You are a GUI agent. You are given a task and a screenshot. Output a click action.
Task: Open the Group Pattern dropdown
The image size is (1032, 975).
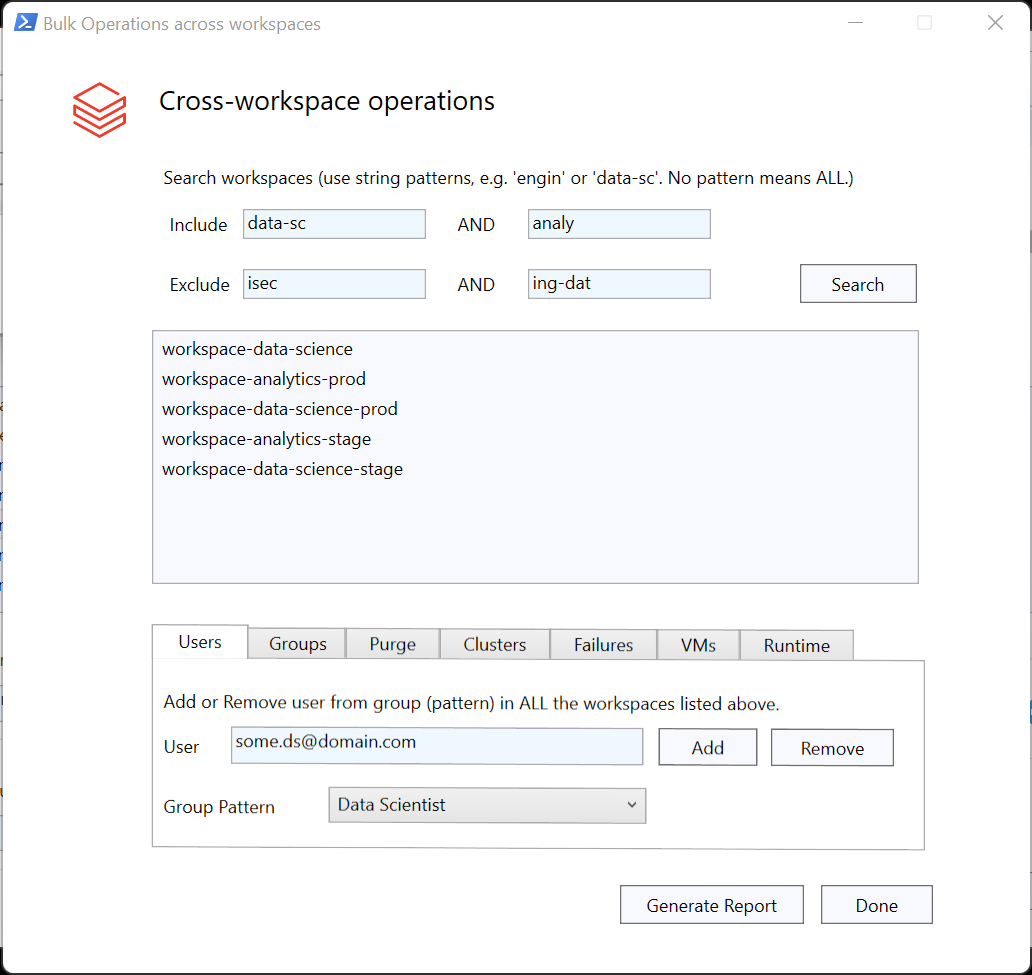tap(632, 805)
